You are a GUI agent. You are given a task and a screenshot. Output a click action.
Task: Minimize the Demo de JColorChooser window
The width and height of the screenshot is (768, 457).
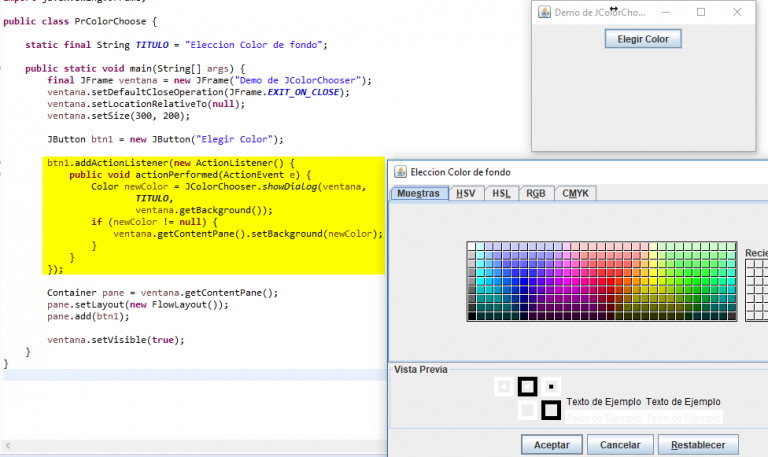[664, 12]
